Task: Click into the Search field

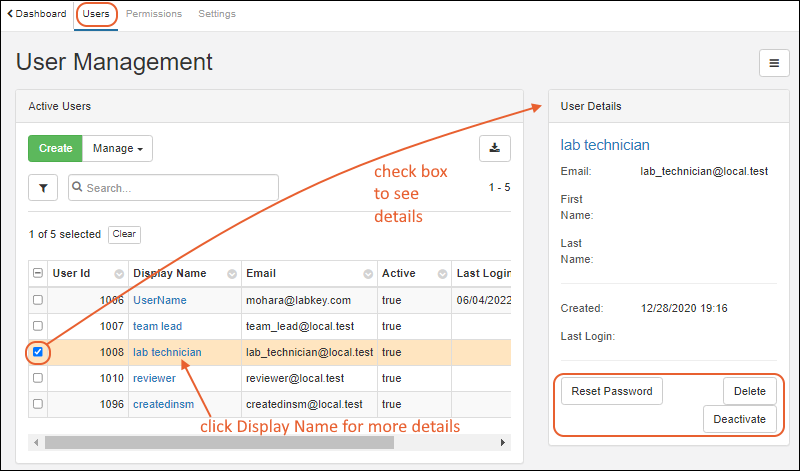Action: point(180,188)
